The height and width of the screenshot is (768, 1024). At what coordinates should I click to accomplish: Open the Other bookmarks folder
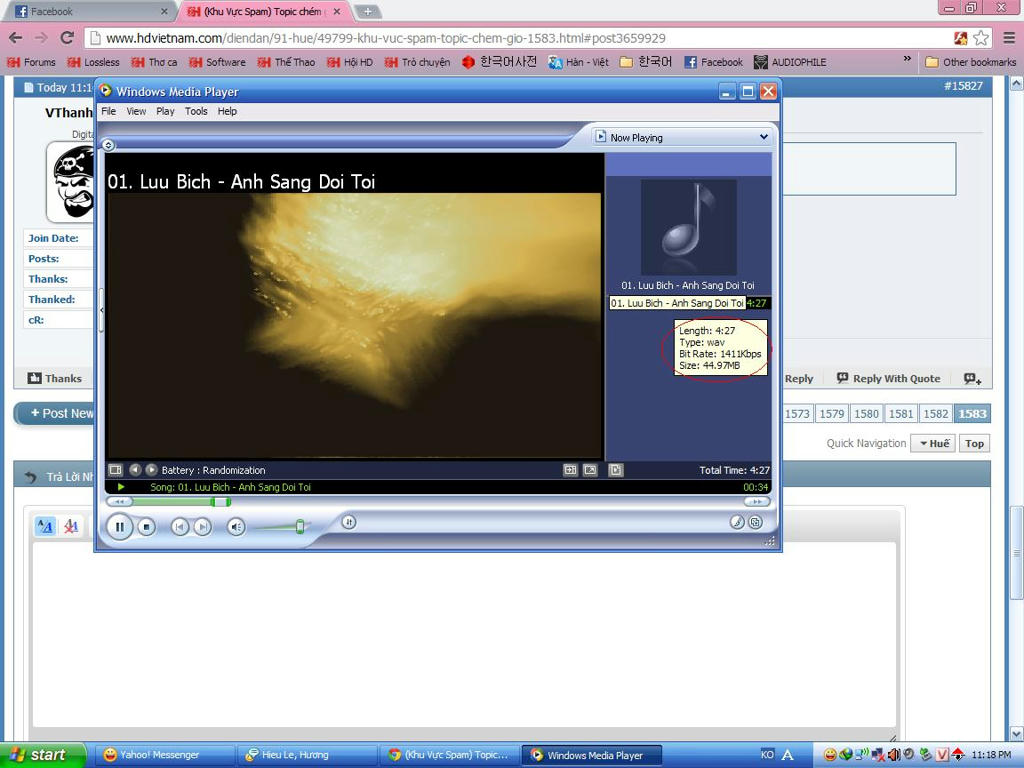971,62
